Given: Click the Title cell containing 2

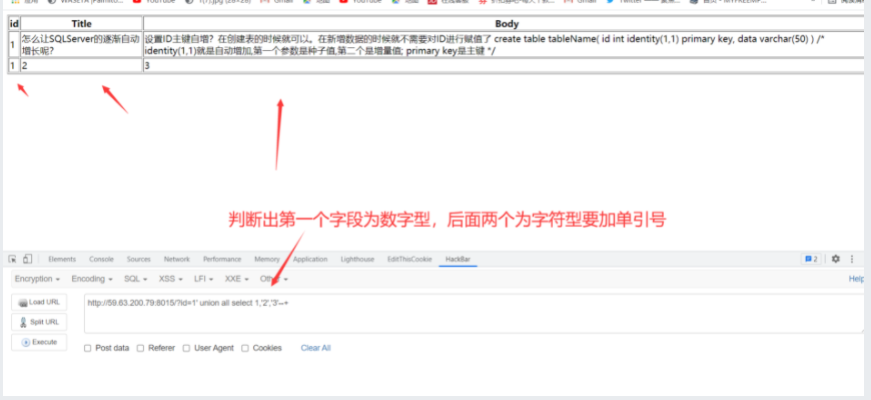Looking at the screenshot, I should pos(82,66).
